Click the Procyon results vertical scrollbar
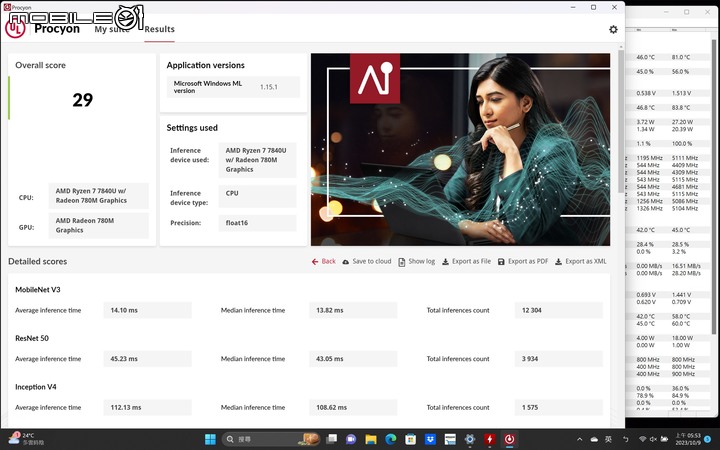The image size is (720, 450). 621,235
